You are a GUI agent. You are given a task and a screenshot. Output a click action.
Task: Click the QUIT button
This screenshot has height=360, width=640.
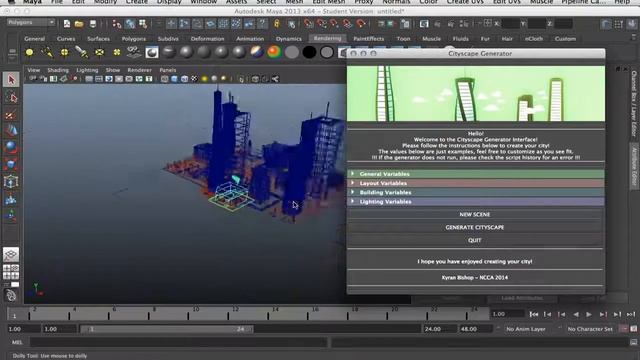(x=475, y=240)
